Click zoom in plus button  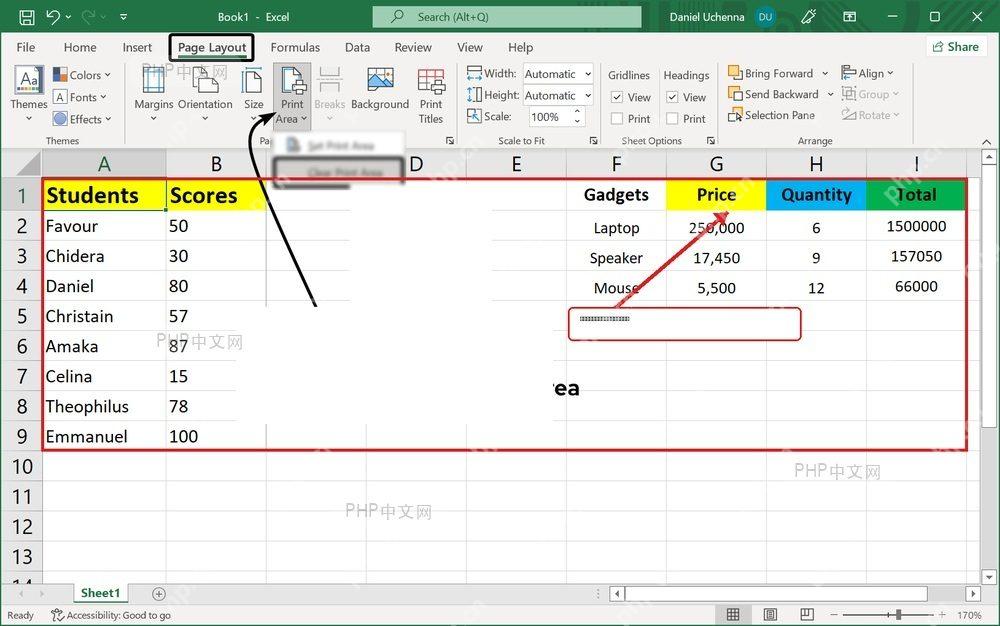click(x=942, y=615)
